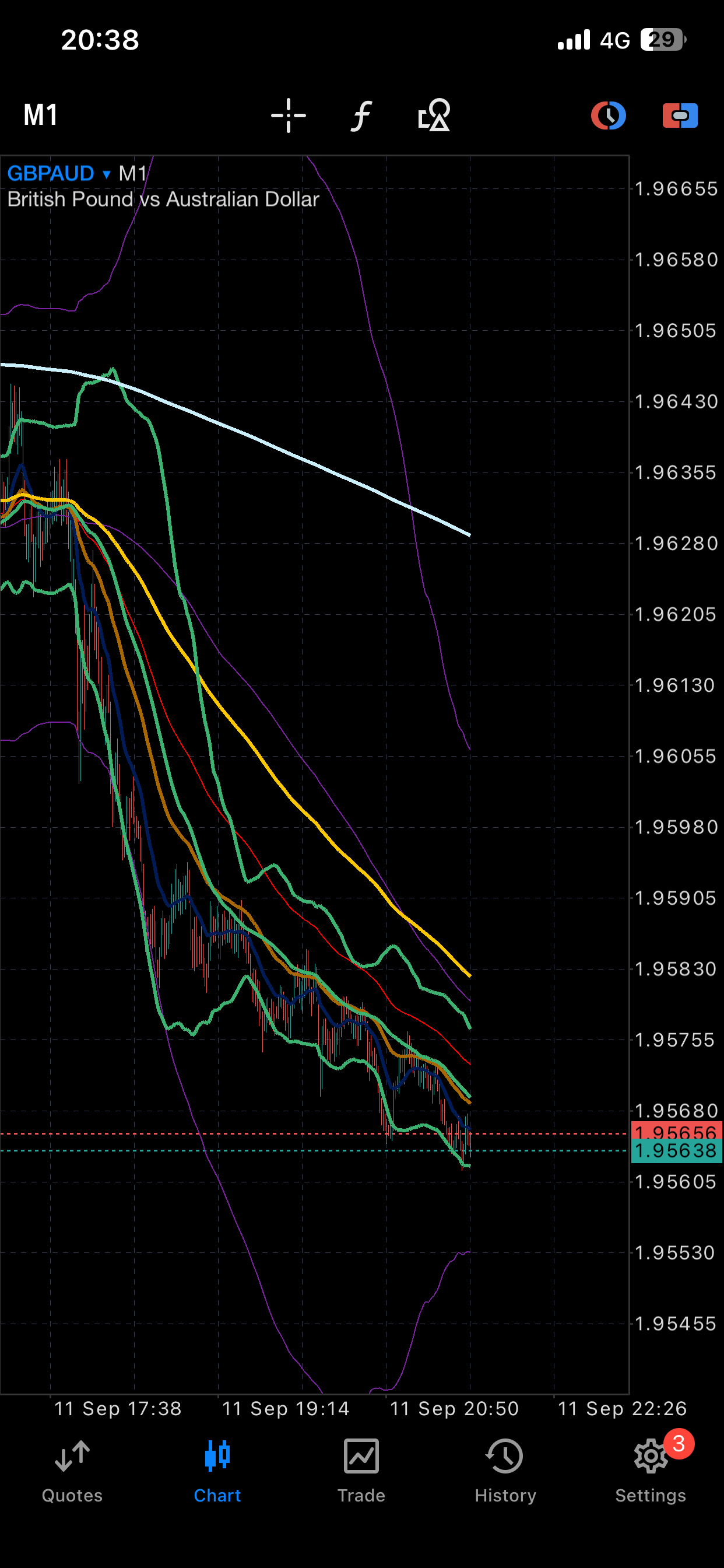Tap the red-blue clock icon
This screenshot has height=1568, width=724.
tap(609, 115)
